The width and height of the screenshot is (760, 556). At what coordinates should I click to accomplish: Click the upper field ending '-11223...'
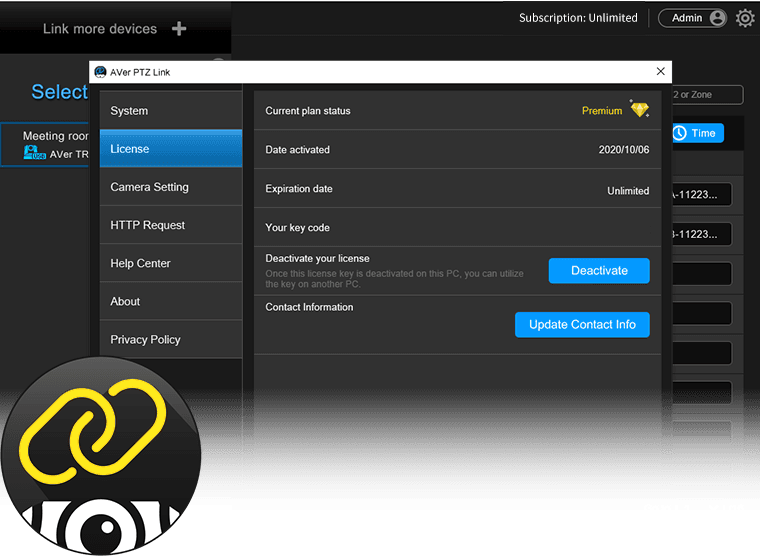tap(701, 194)
